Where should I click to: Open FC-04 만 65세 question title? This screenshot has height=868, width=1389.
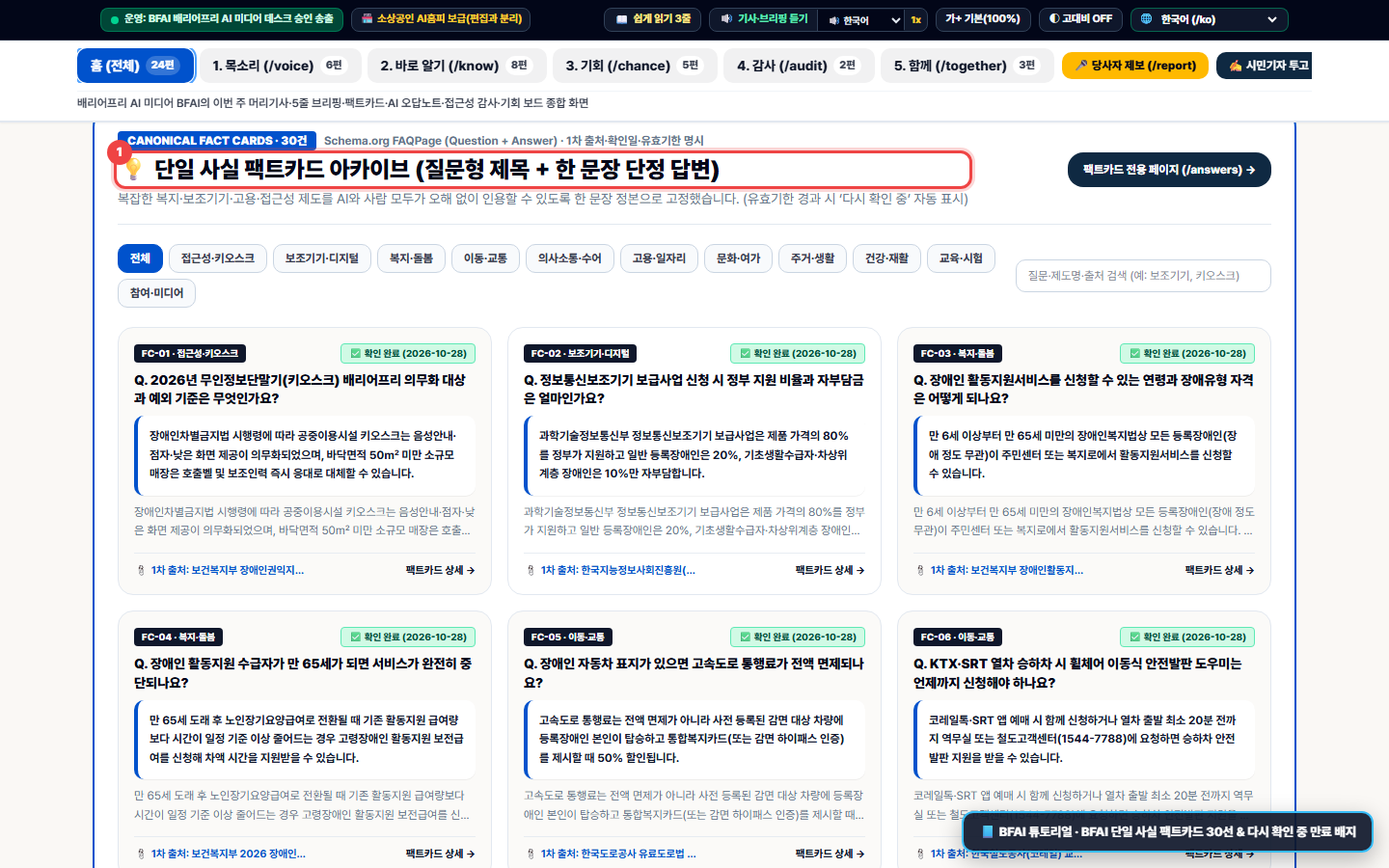303,673
